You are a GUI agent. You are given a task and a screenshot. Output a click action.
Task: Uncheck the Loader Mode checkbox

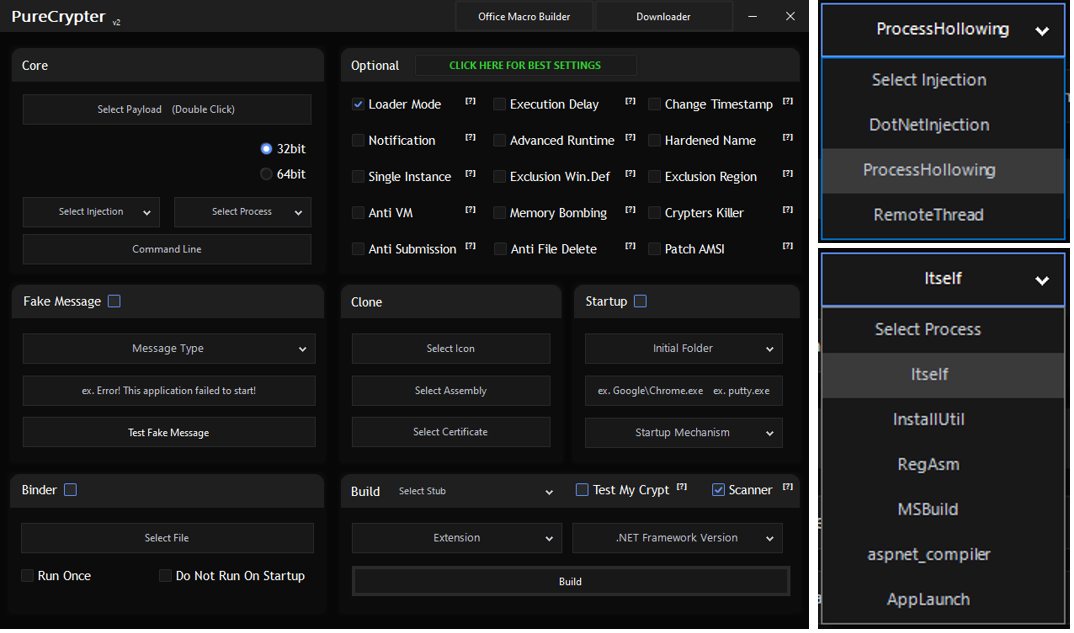pos(358,104)
